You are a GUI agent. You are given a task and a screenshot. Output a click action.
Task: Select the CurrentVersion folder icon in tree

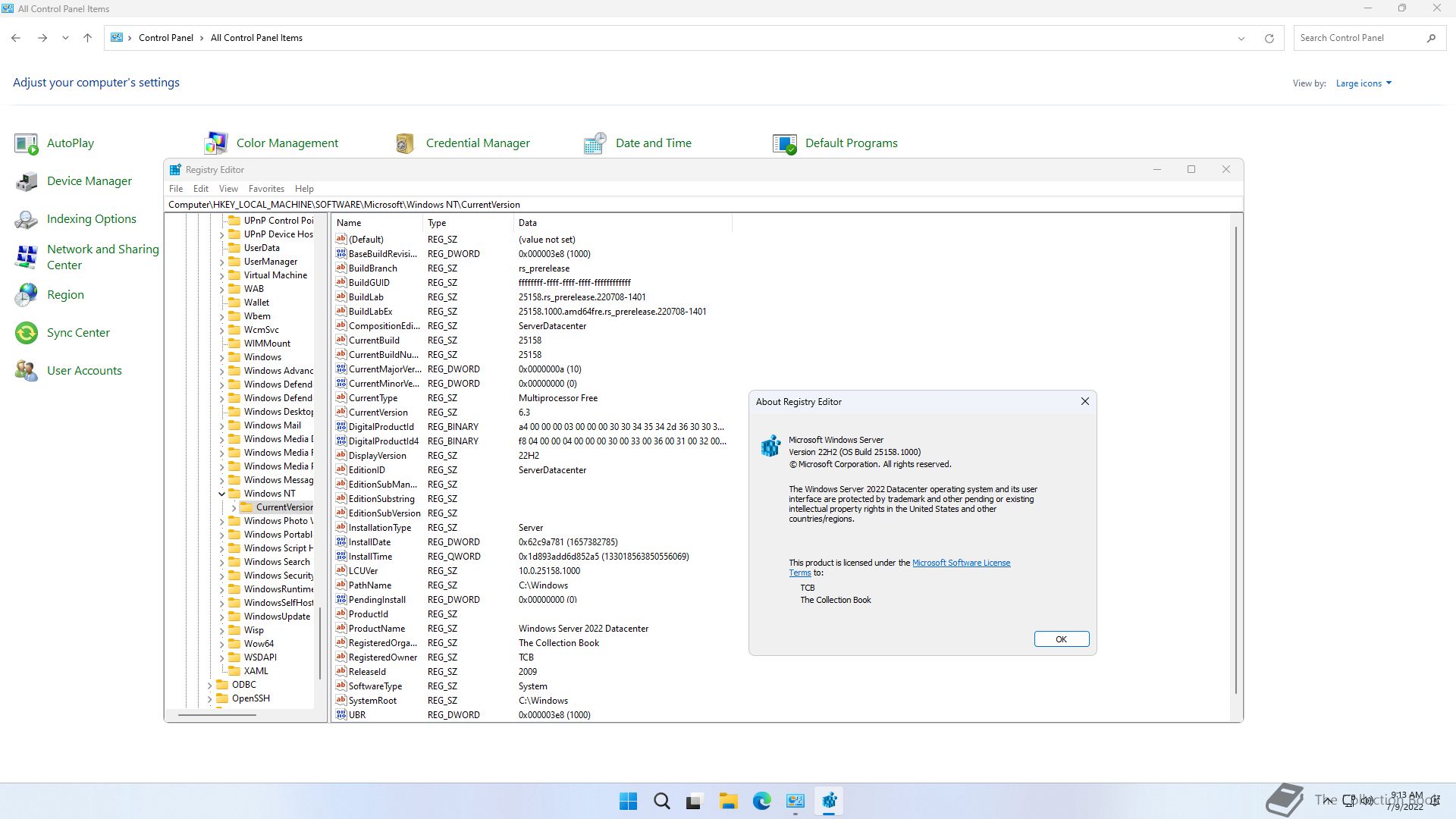coord(247,507)
